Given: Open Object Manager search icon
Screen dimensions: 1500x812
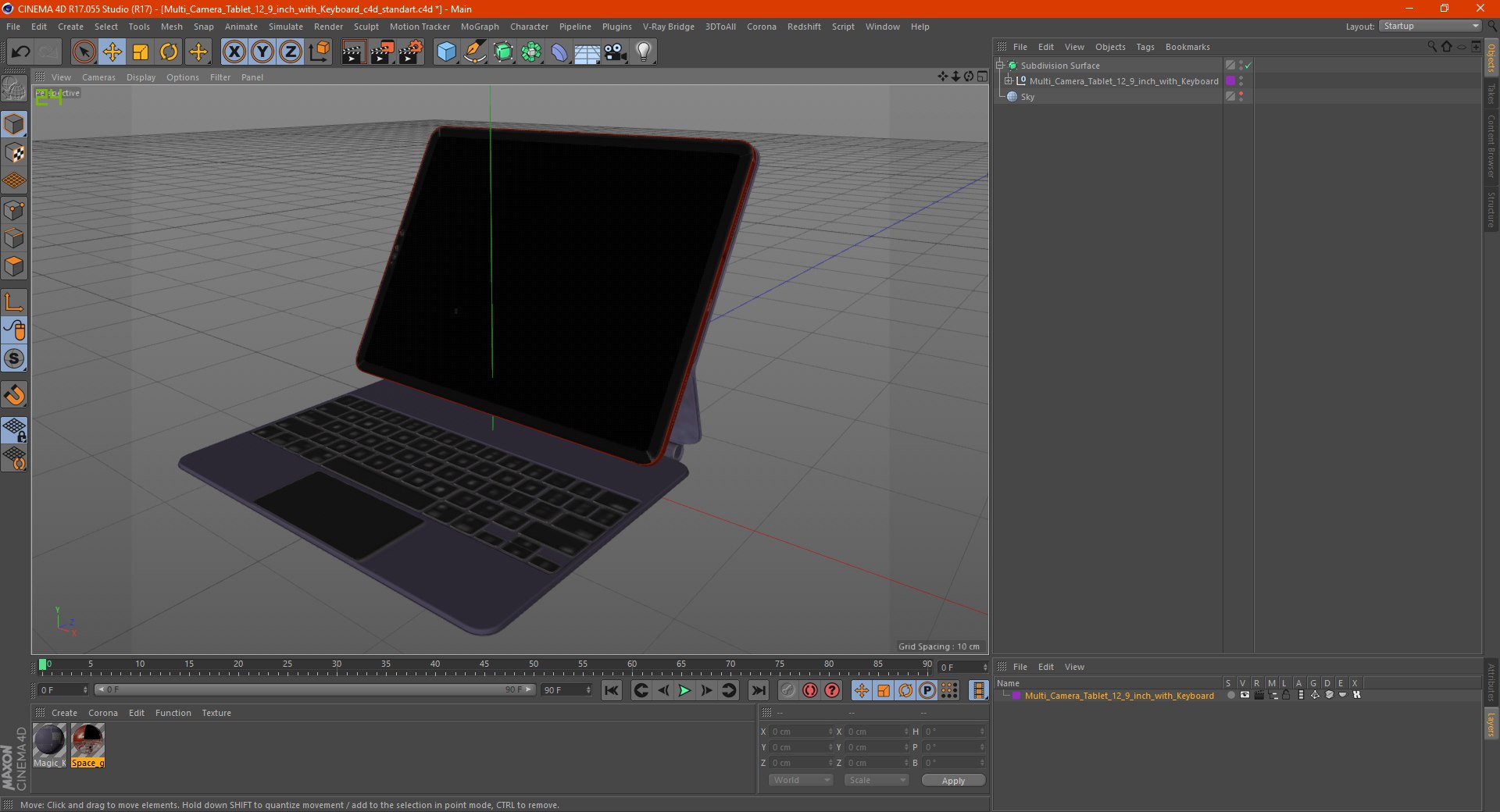Looking at the screenshot, I should [x=1432, y=47].
